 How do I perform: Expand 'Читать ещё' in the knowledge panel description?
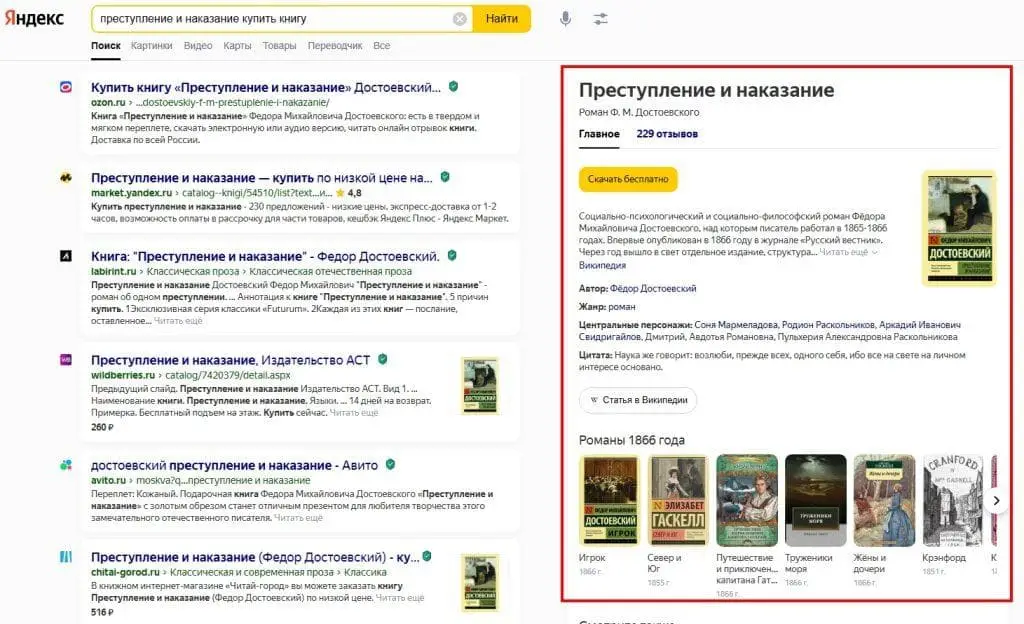tap(848, 252)
